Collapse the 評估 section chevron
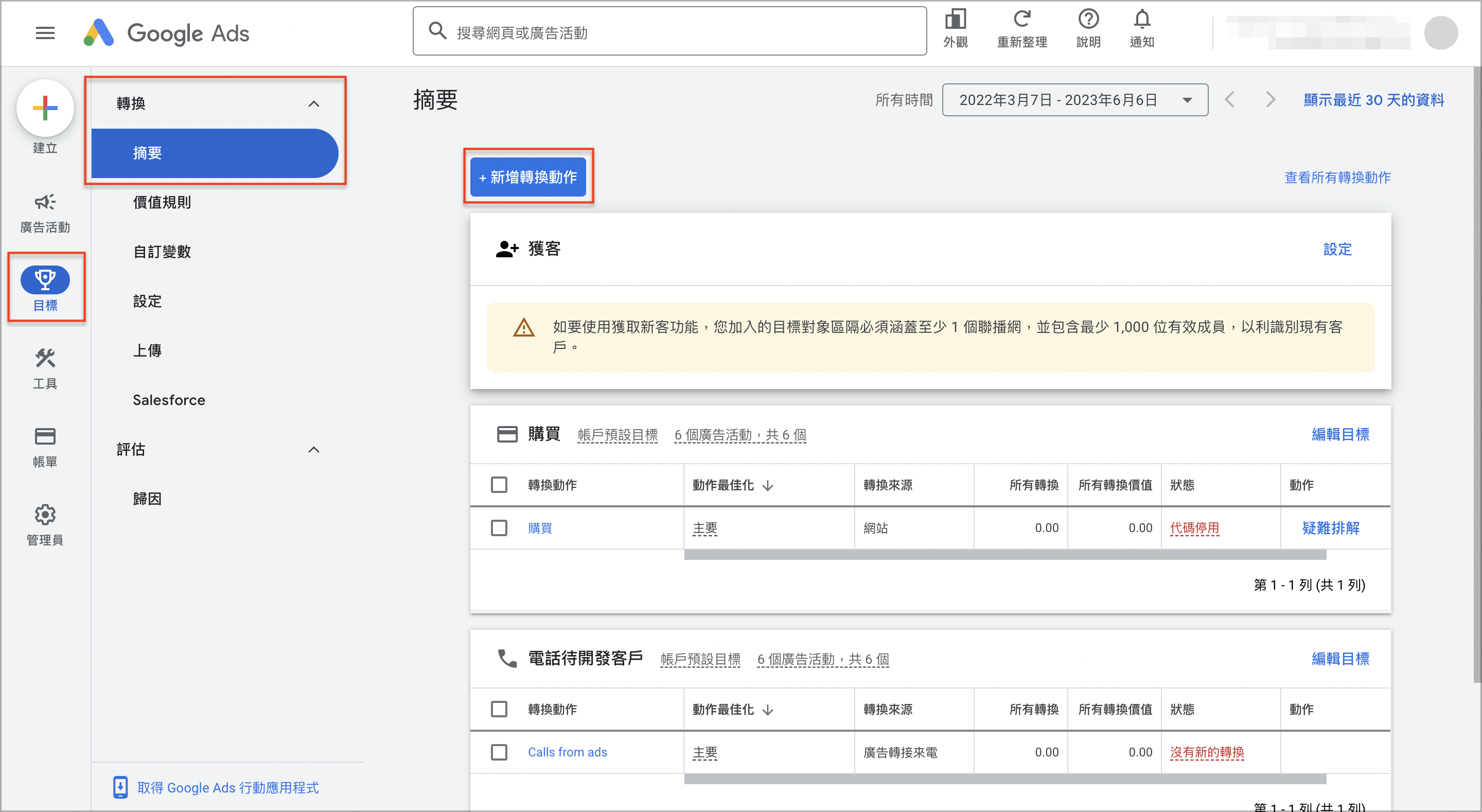 tap(313, 449)
